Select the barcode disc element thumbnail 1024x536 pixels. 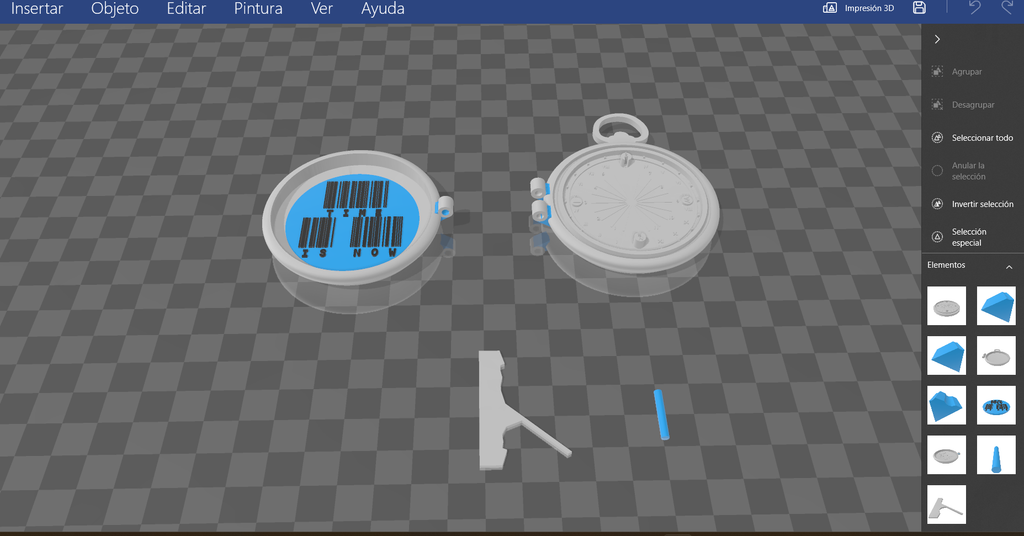click(996, 405)
